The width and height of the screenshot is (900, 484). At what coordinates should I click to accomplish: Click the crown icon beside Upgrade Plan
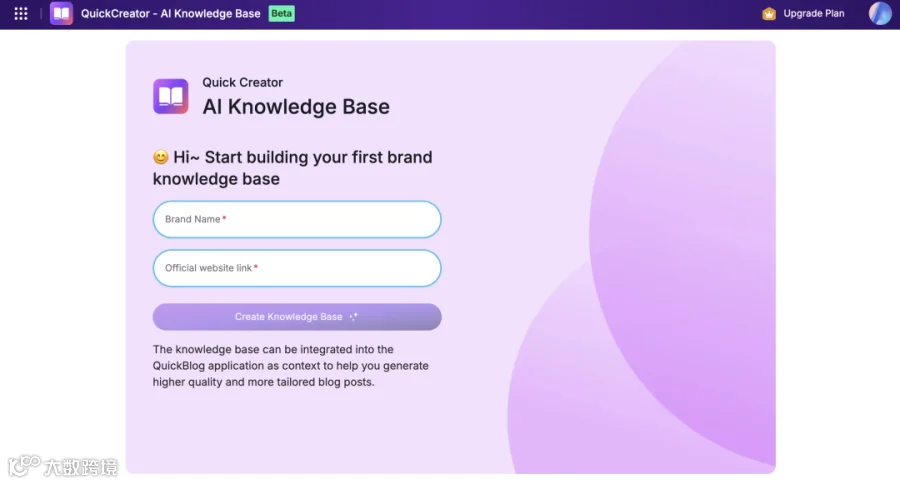tap(769, 13)
